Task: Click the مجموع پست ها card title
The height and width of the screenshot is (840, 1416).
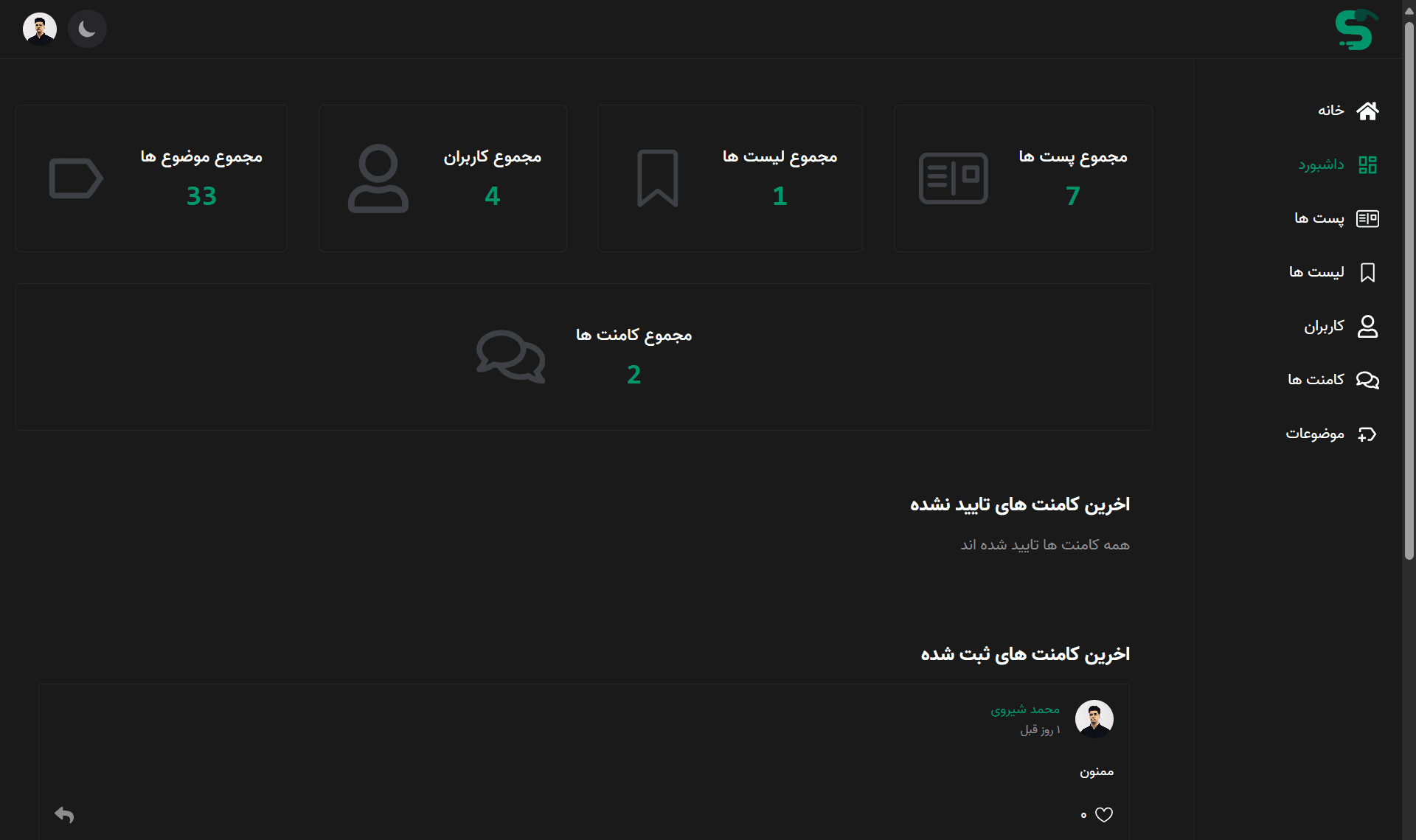Action: tap(1072, 156)
